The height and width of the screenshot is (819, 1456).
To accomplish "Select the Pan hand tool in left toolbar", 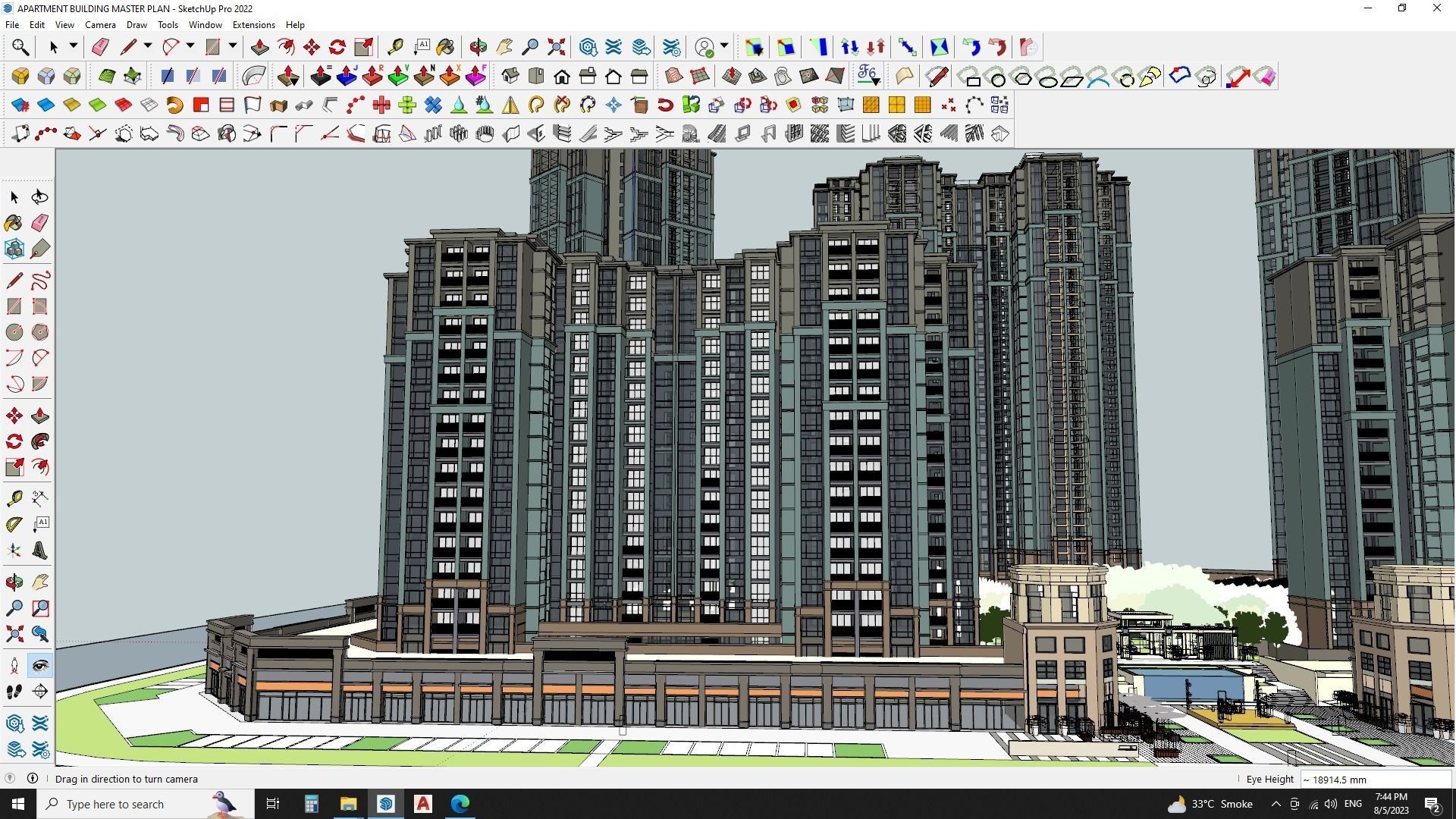I will pyautogui.click(x=40, y=582).
